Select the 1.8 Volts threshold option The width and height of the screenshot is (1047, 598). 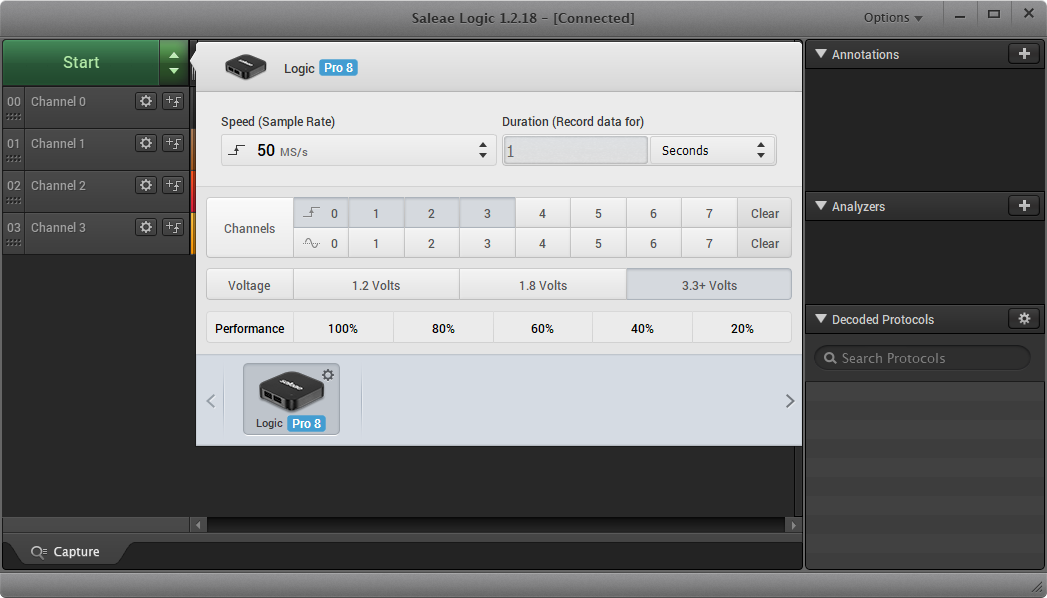coord(542,285)
